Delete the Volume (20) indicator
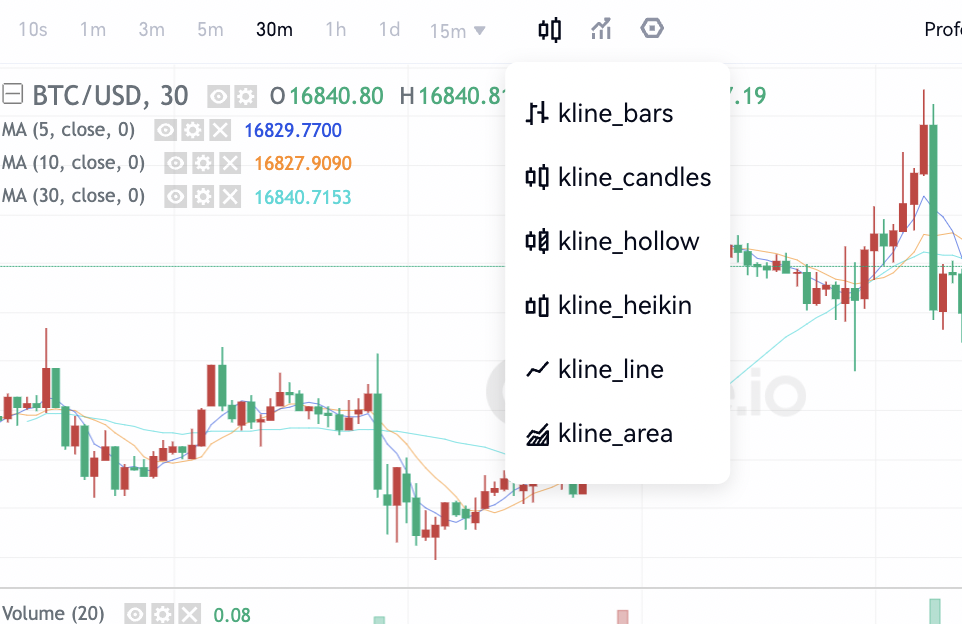This screenshot has height=624, width=962. tap(189, 614)
